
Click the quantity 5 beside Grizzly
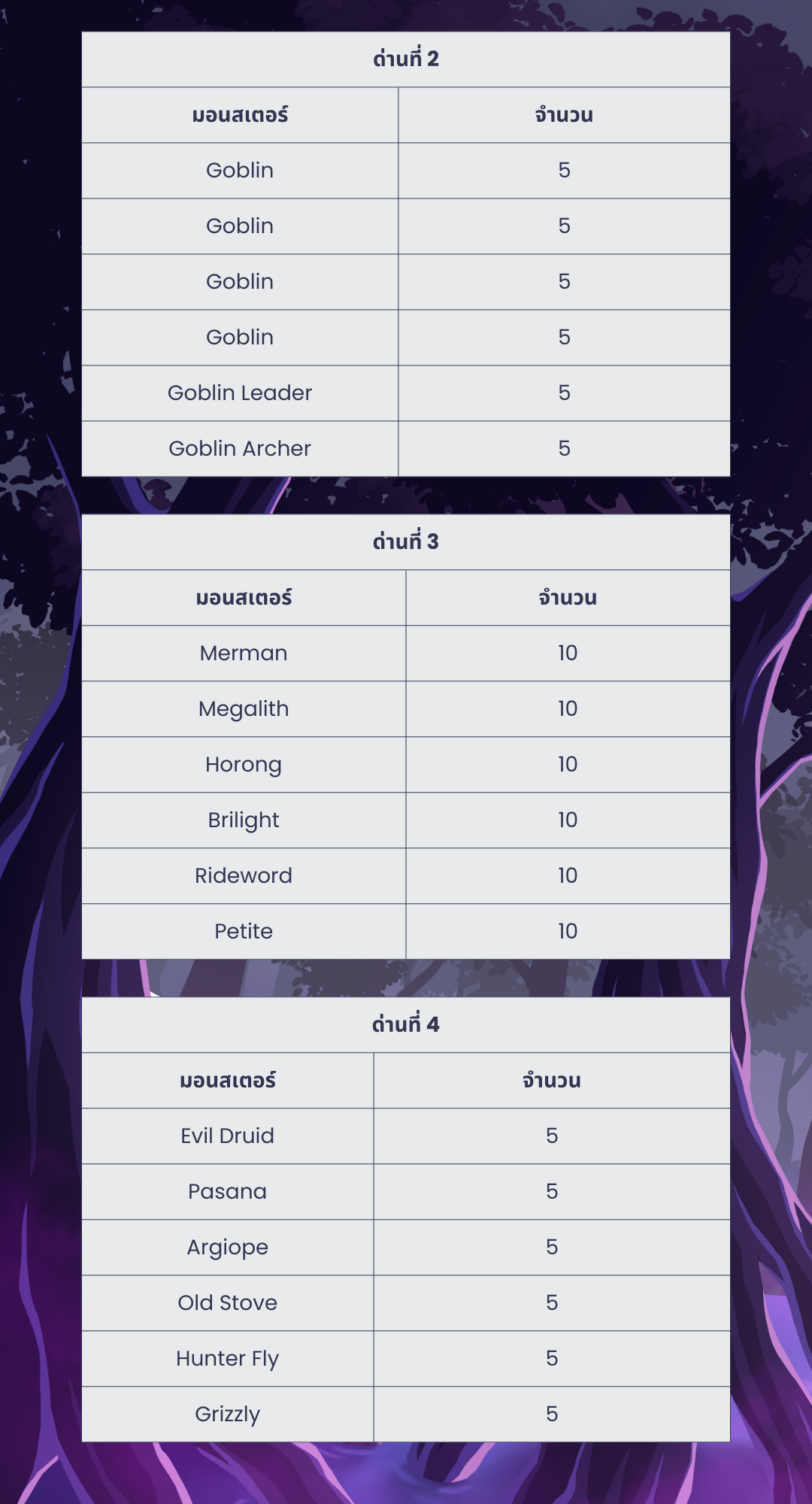click(552, 1415)
